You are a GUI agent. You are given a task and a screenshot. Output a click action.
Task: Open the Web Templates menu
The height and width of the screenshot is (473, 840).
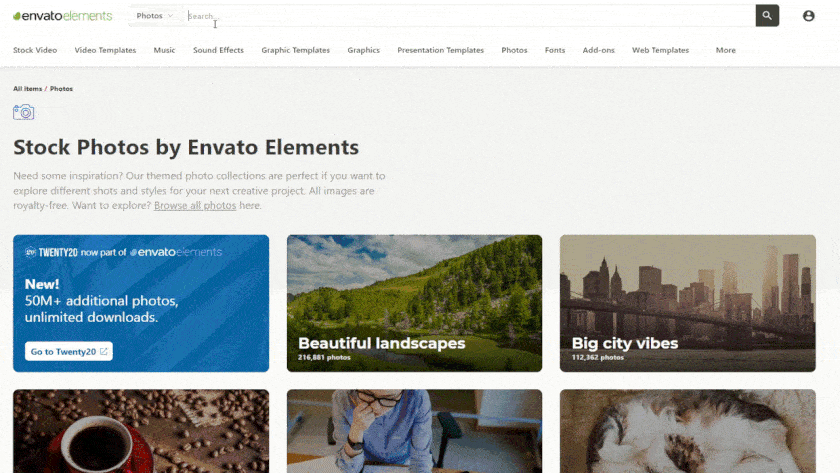pyautogui.click(x=660, y=50)
